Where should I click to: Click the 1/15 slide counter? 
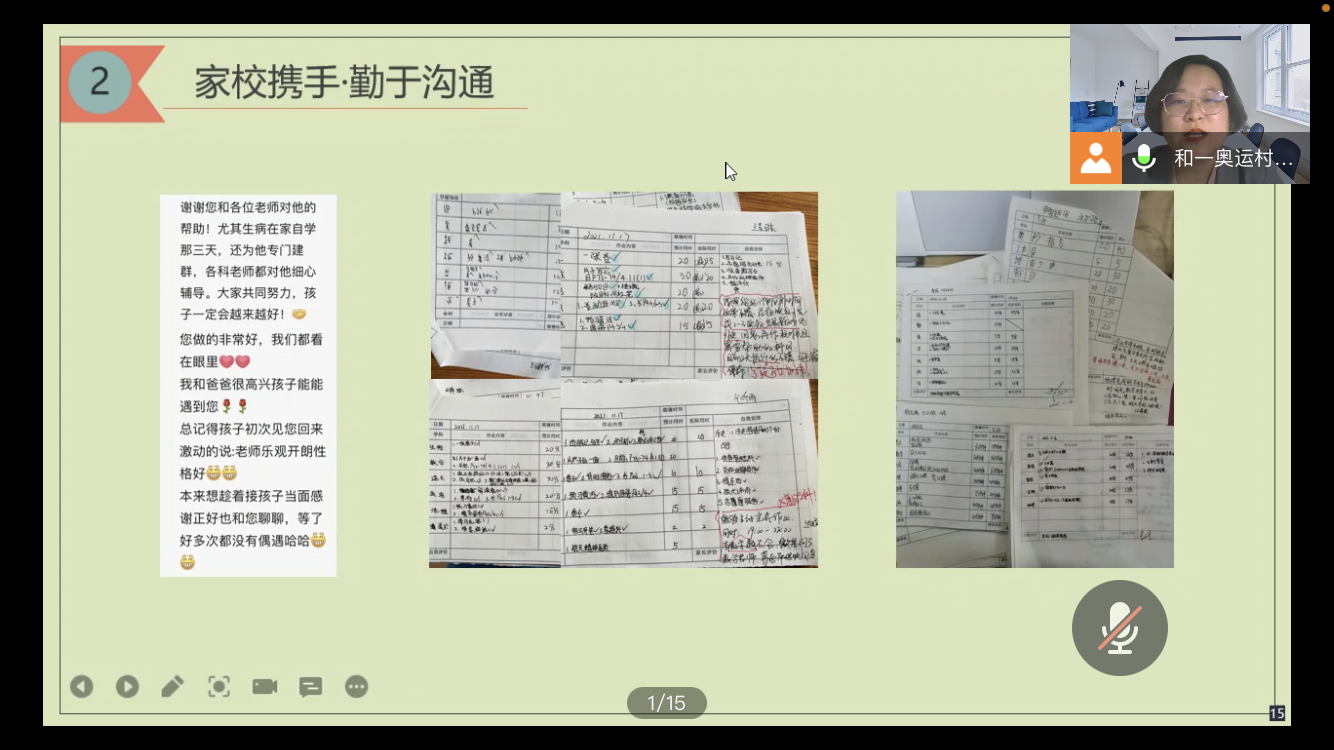[x=666, y=703]
